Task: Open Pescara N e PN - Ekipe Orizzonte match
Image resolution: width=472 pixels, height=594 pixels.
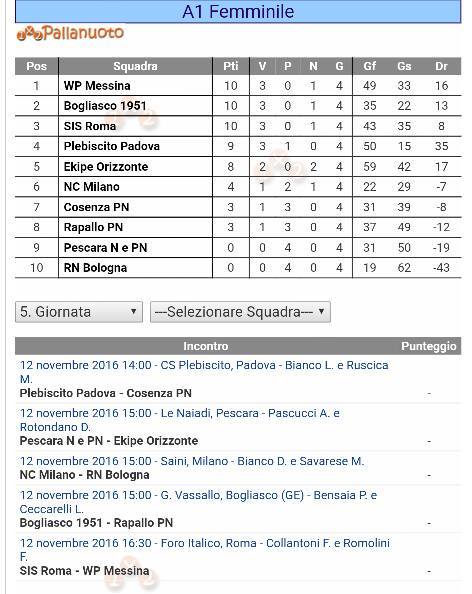Action: pos(109,441)
